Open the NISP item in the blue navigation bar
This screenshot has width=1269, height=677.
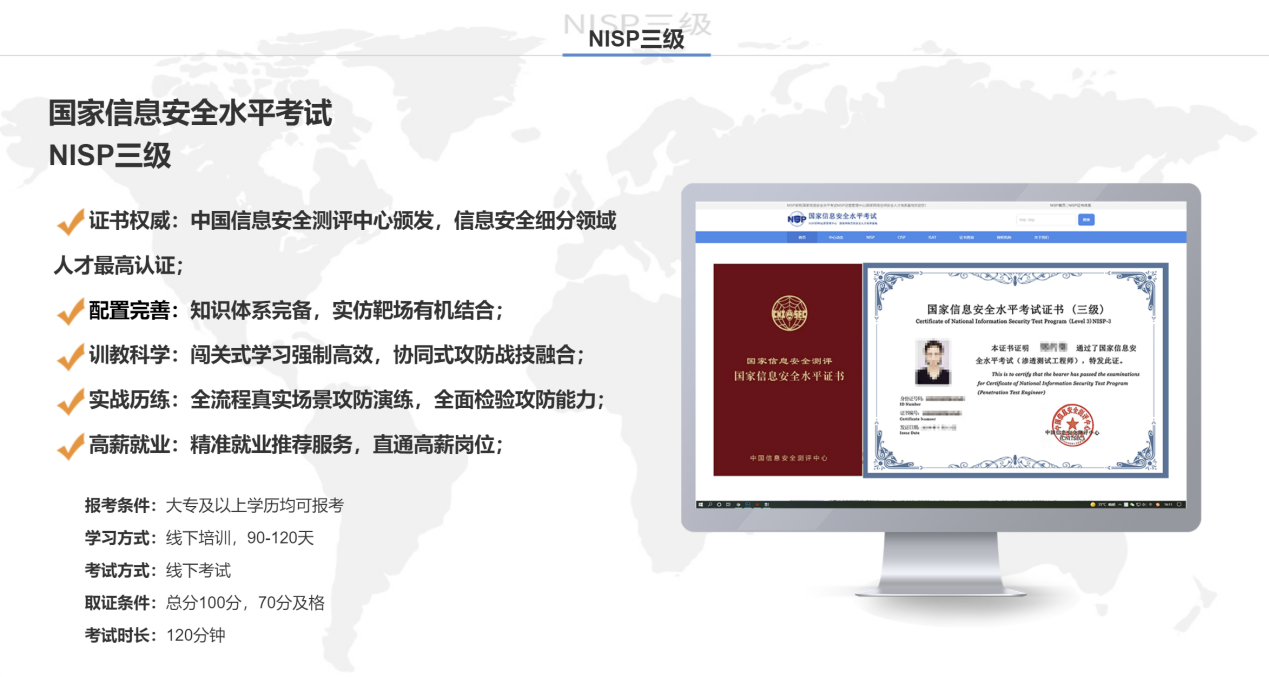coord(870,238)
